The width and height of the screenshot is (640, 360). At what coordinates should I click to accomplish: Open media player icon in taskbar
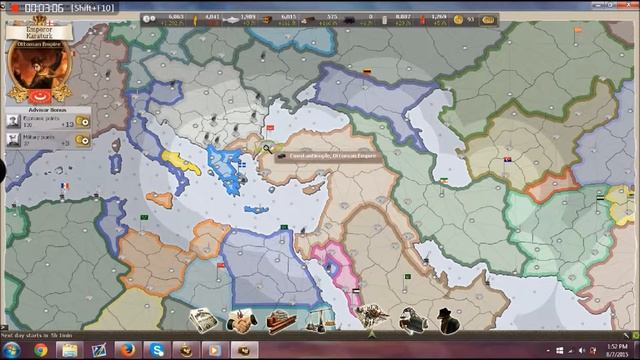(214, 350)
